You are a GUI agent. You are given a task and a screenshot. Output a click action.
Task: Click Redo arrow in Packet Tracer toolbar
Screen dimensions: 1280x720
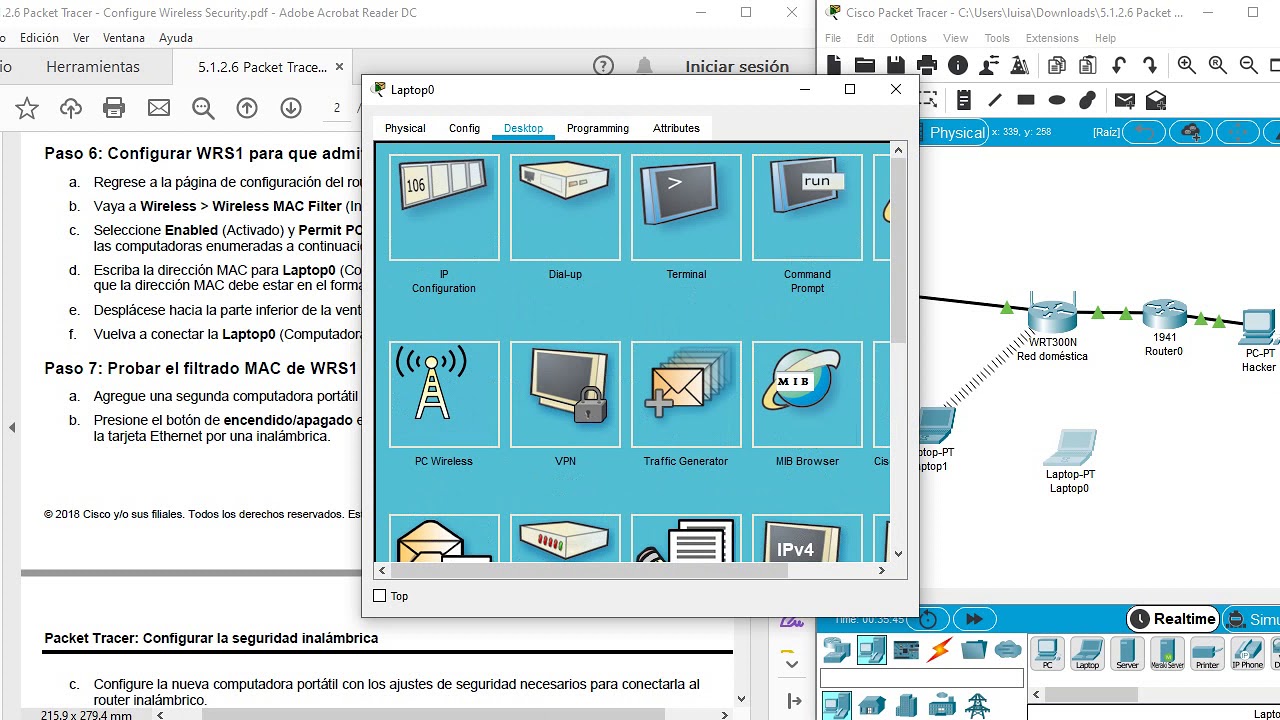click(1150, 65)
